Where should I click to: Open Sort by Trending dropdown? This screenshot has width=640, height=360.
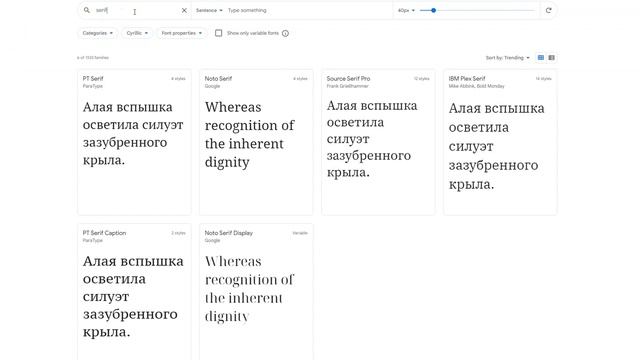pos(507,58)
